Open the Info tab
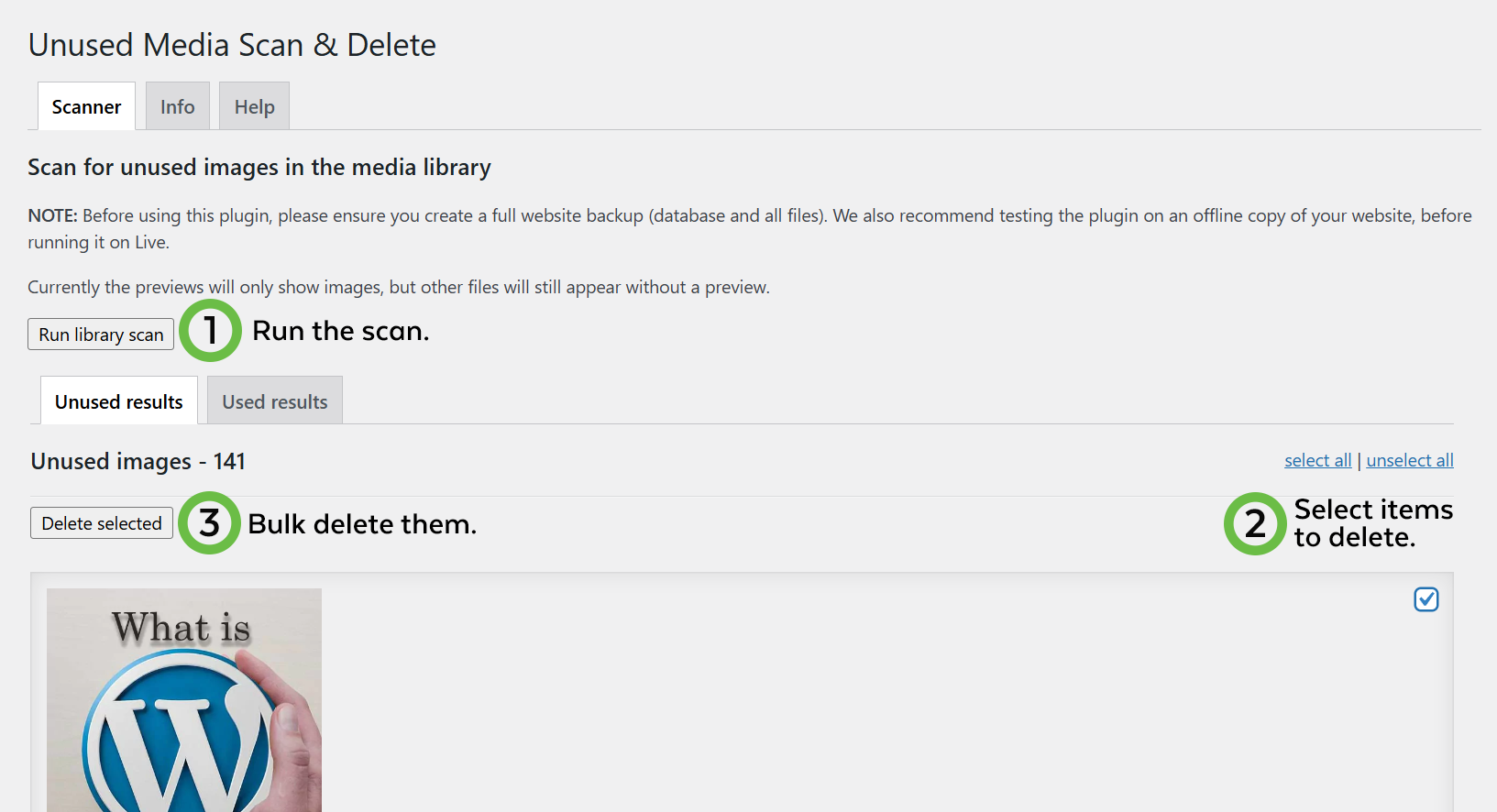 pyautogui.click(x=177, y=107)
